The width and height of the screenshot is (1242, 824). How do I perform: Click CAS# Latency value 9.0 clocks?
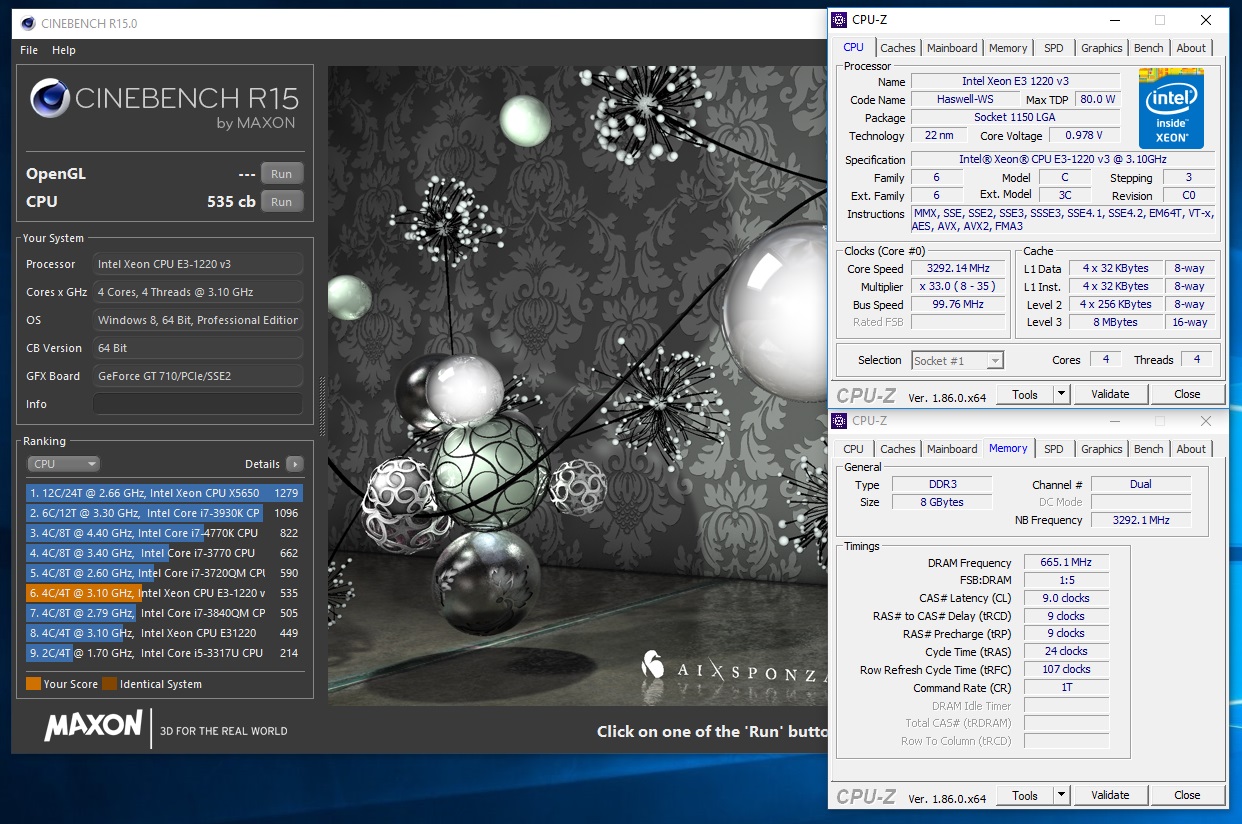1066,598
